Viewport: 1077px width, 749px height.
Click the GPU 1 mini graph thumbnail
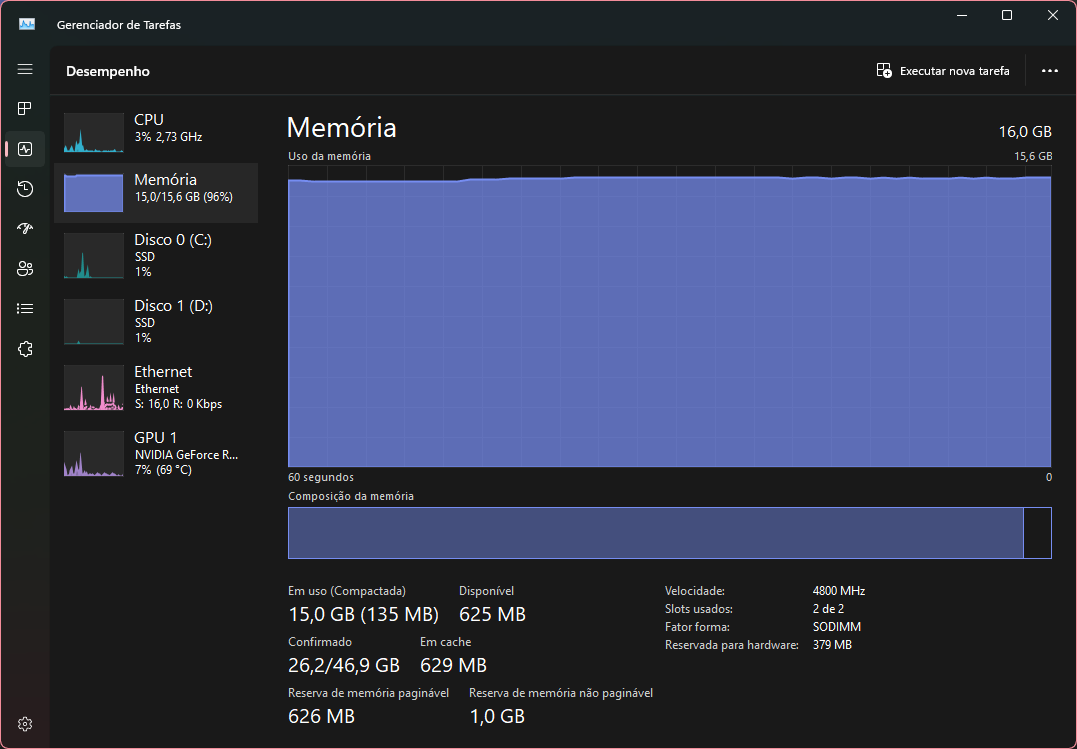click(x=93, y=454)
